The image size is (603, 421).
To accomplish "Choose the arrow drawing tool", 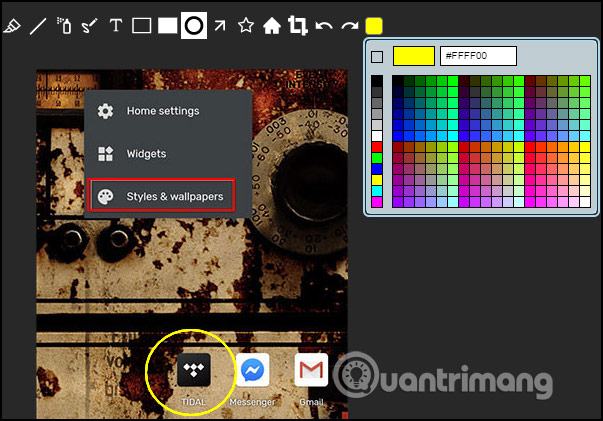I will point(220,26).
